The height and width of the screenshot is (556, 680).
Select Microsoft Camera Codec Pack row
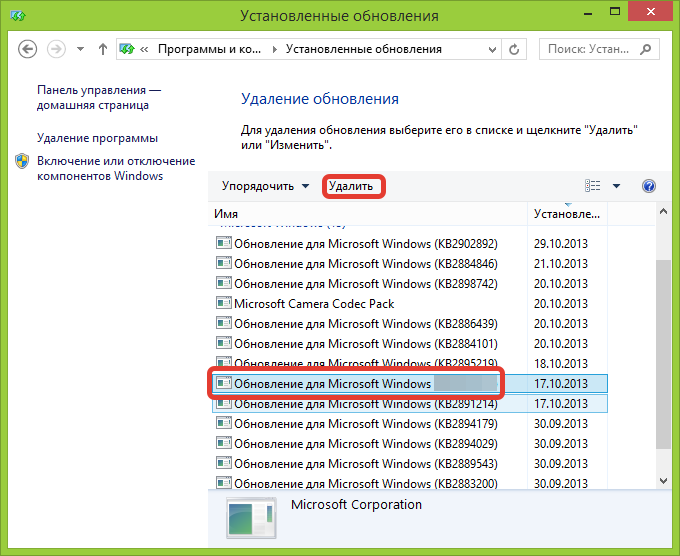pyautogui.click(x=410, y=304)
